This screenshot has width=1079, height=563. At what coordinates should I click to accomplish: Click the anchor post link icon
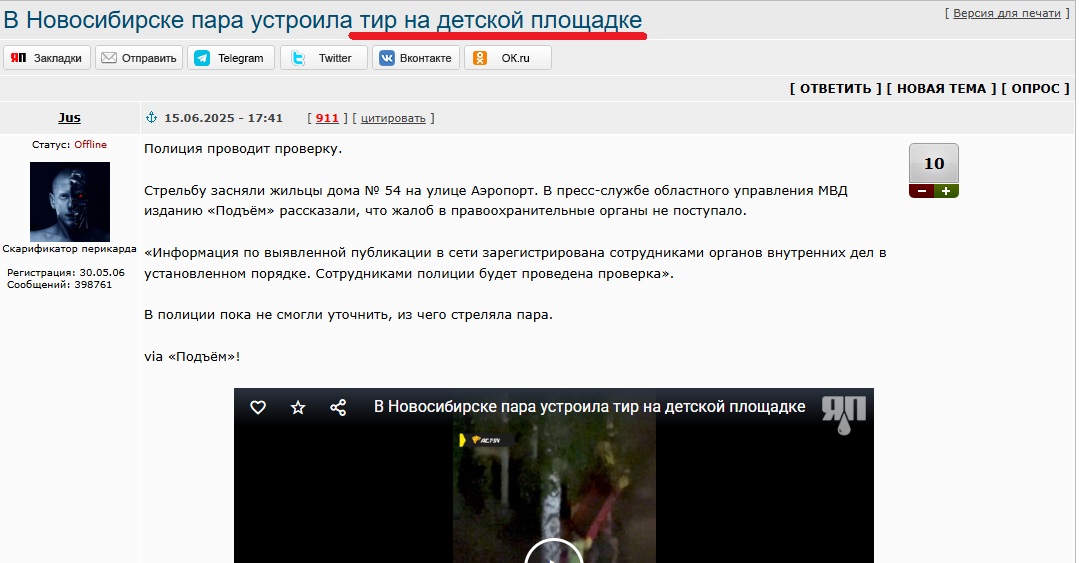coord(151,118)
